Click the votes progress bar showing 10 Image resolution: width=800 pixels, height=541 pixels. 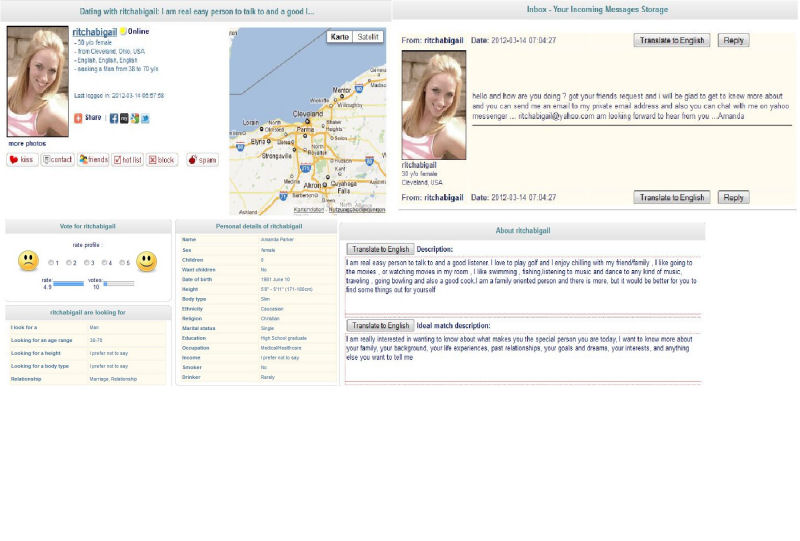tap(119, 283)
